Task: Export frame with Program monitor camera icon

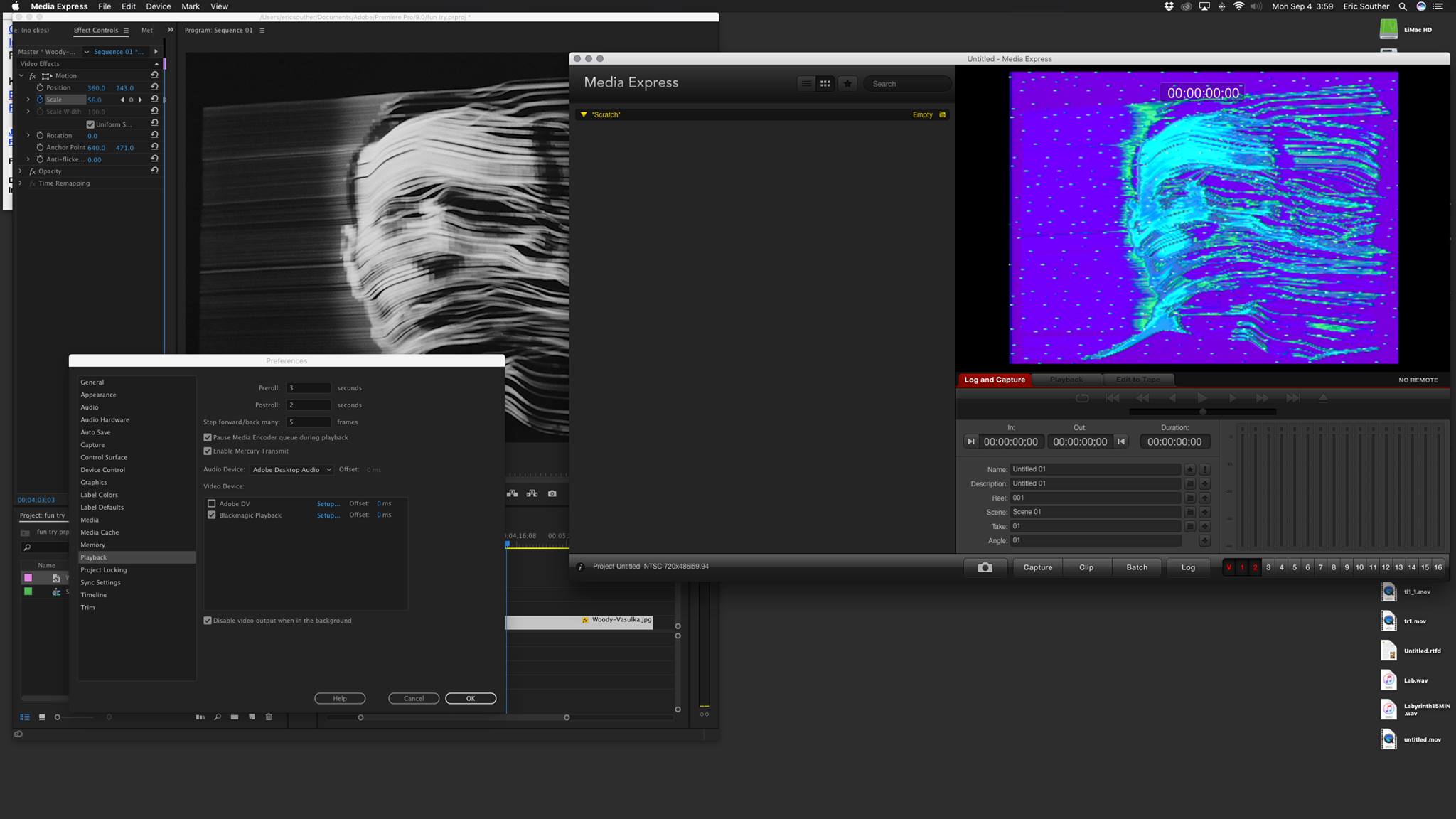Action: (x=552, y=493)
